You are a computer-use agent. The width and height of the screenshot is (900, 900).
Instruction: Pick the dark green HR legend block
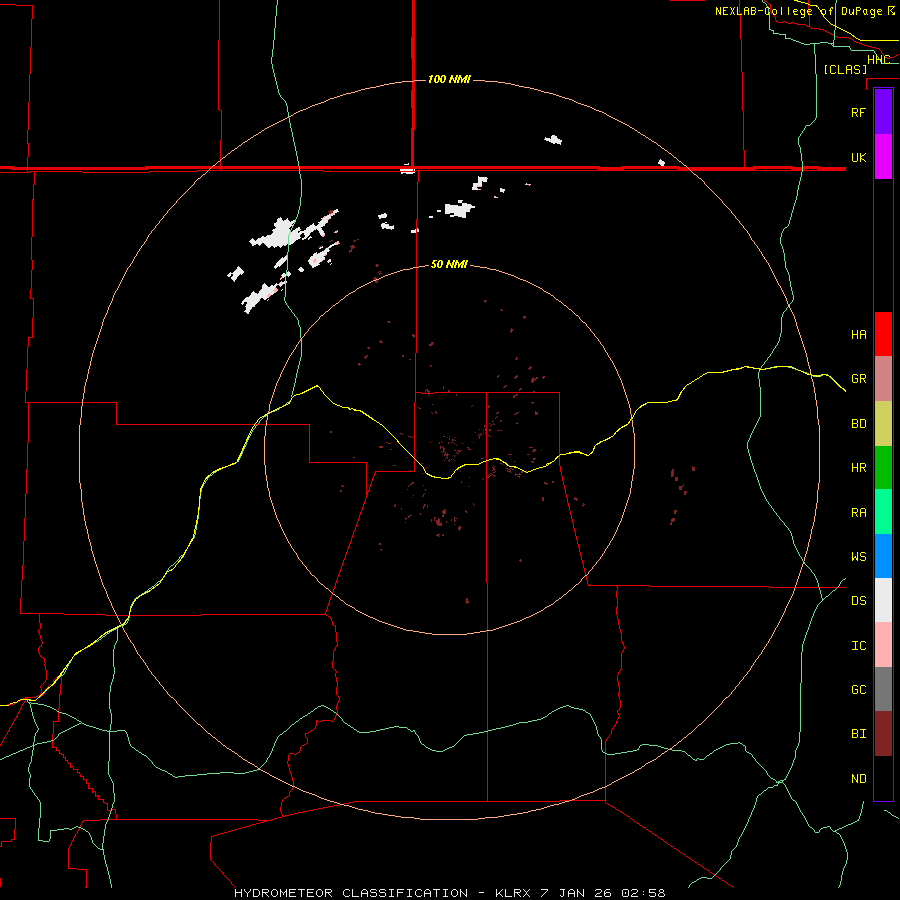pyautogui.click(x=883, y=468)
